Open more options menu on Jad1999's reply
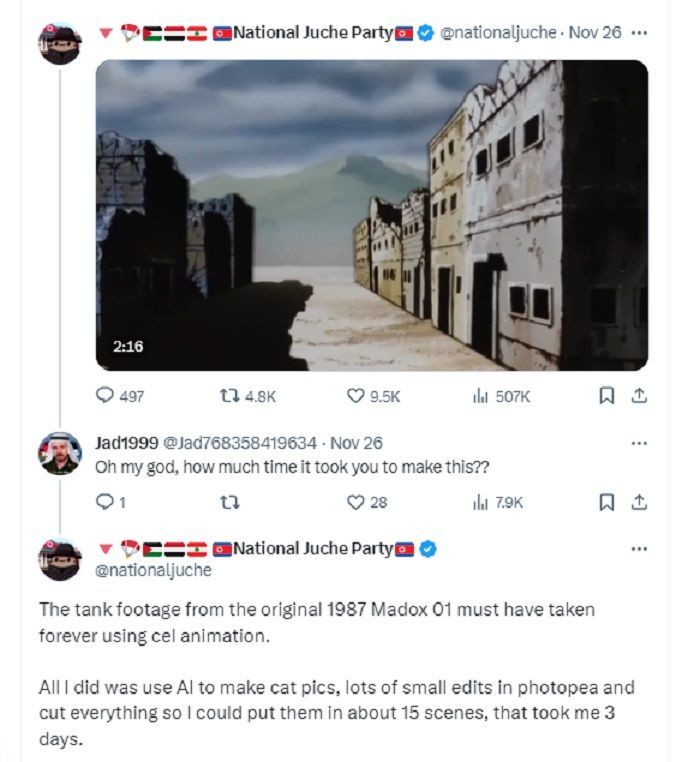Viewport: 700px width, 762px height. 639,443
